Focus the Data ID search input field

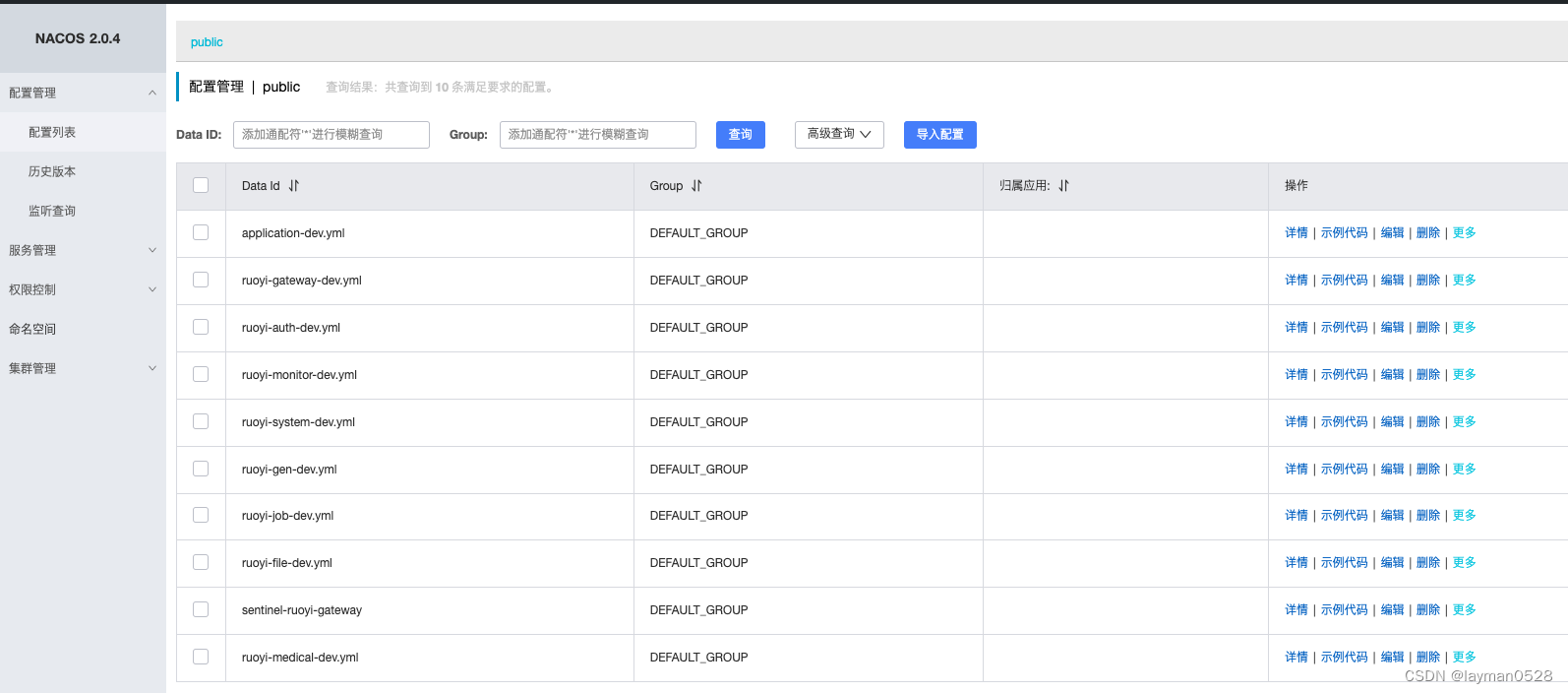(x=332, y=135)
